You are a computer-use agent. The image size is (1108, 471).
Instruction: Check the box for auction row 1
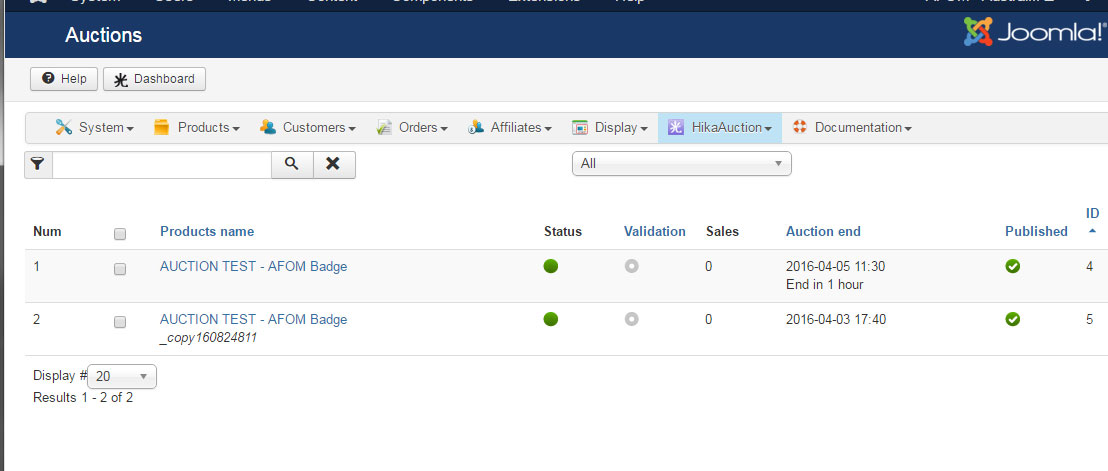[x=120, y=269]
